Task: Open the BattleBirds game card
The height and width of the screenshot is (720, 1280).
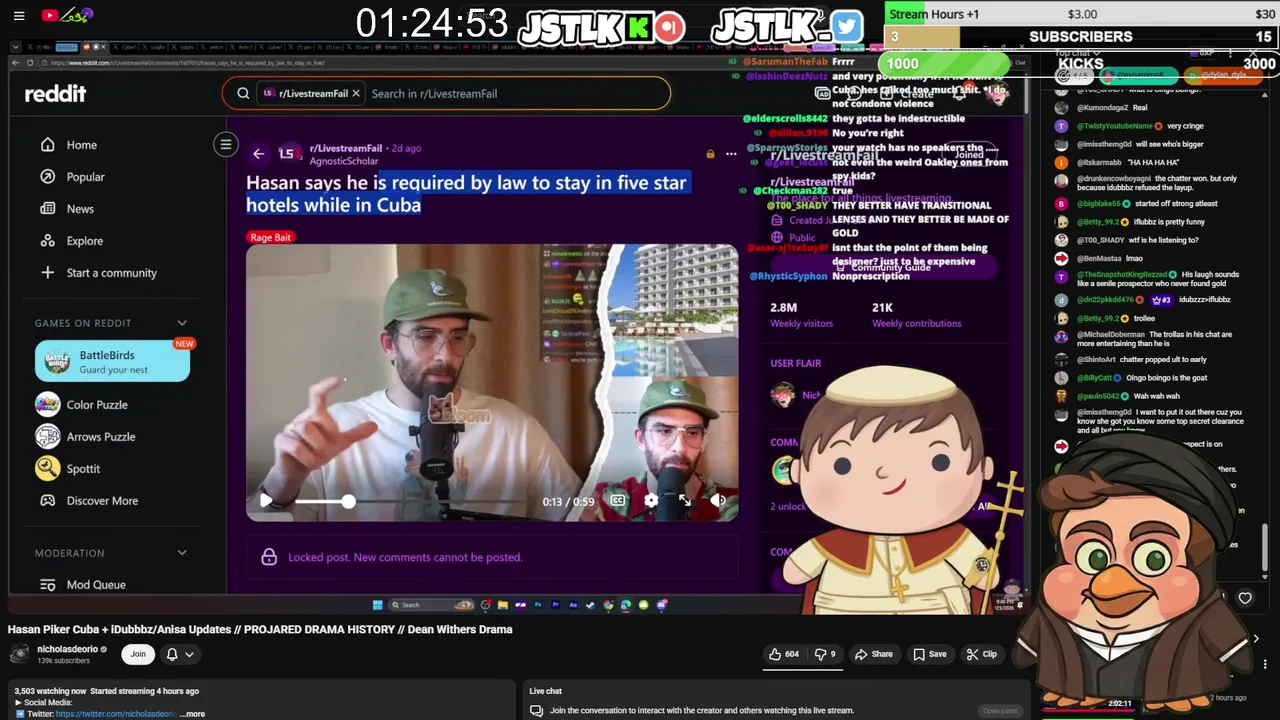Action: [x=112, y=361]
